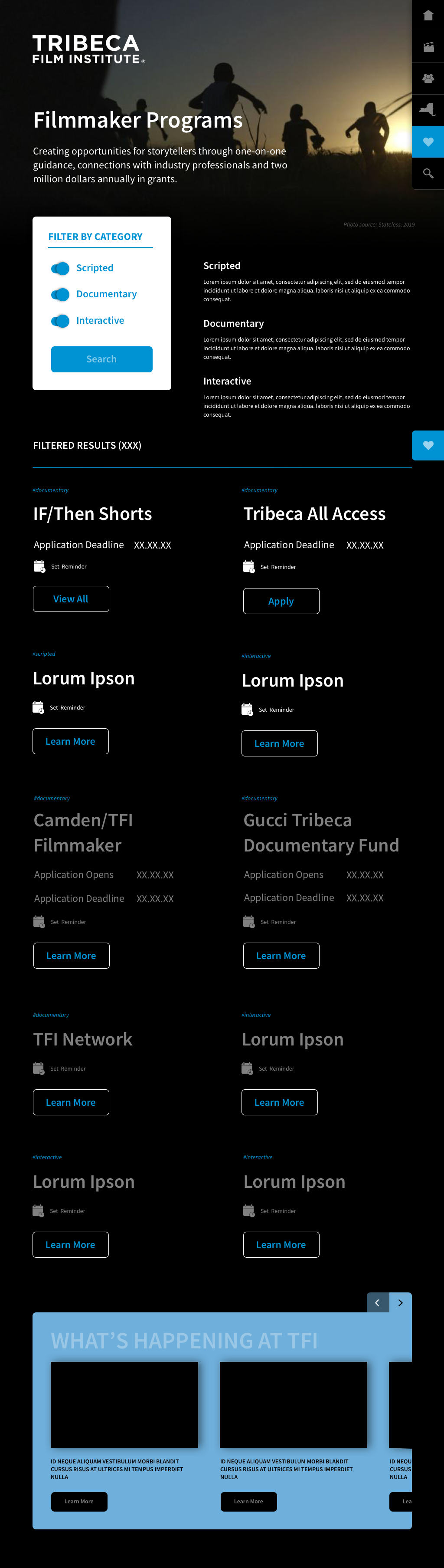This screenshot has height=1568, width=444.
Task: Open the people group icon in sidebar
Action: click(x=428, y=79)
